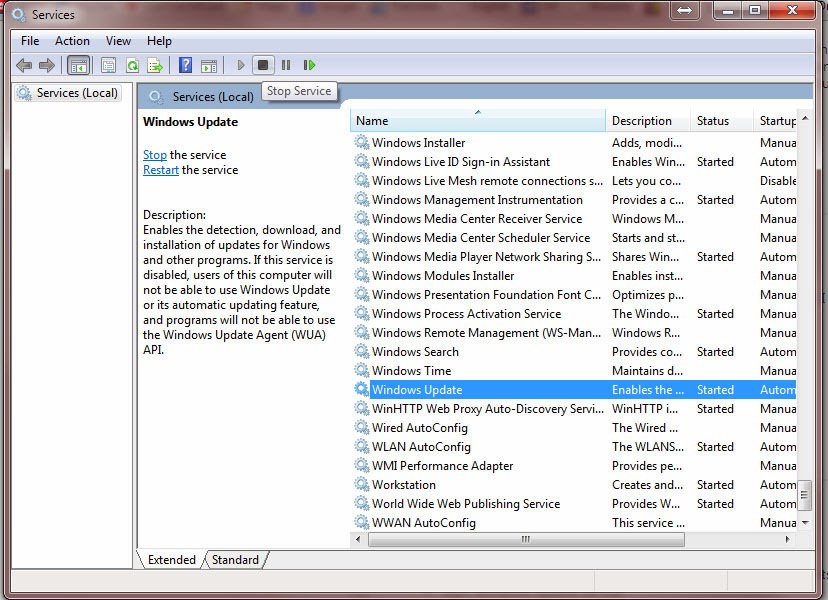Select Windows Media Player Network Sharing Service
The height and width of the screenshot is (600, 828).
click(x=574, y=257)
